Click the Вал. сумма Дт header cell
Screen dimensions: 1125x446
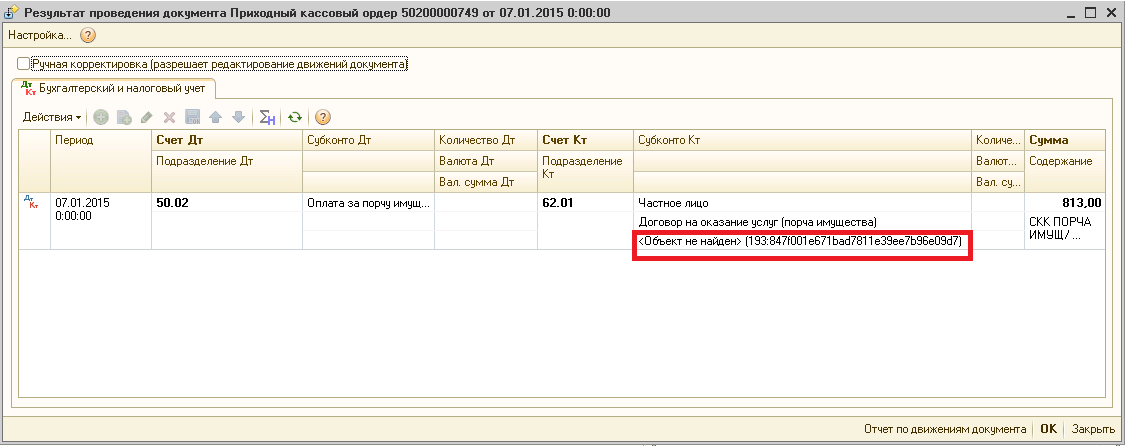[486, 182]
